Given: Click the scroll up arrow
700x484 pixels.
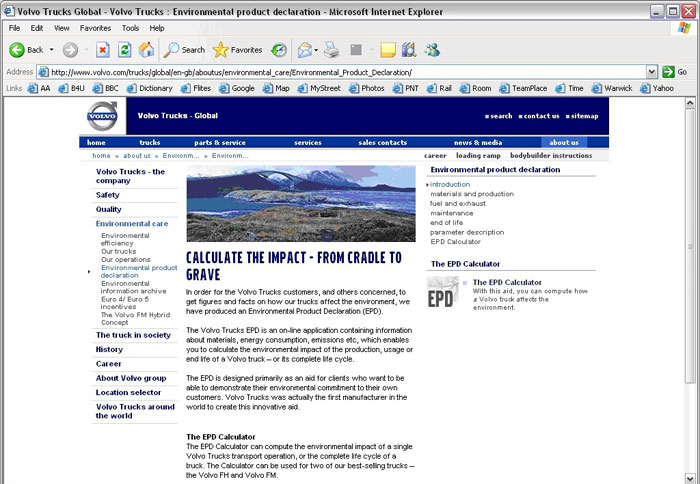Looking at the screenshot, I should pyautogui.click(x=690, y=104).
